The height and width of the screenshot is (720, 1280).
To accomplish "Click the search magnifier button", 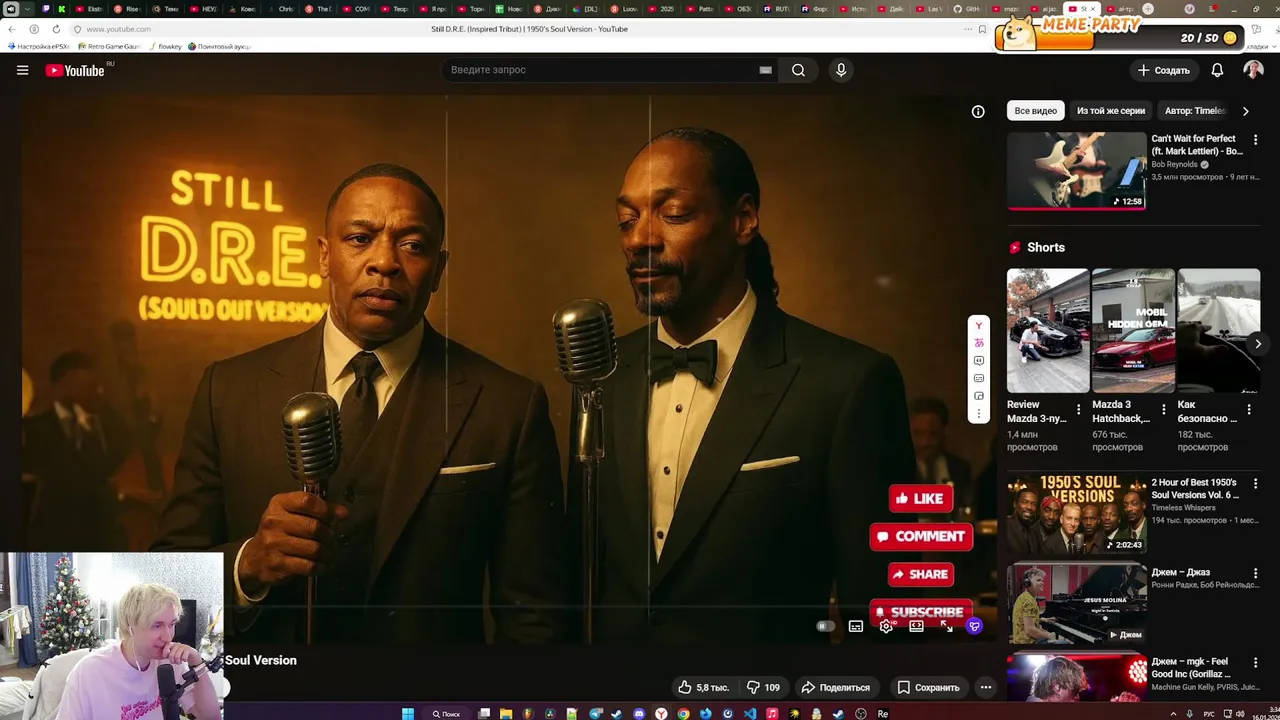I will click(798, 70).
